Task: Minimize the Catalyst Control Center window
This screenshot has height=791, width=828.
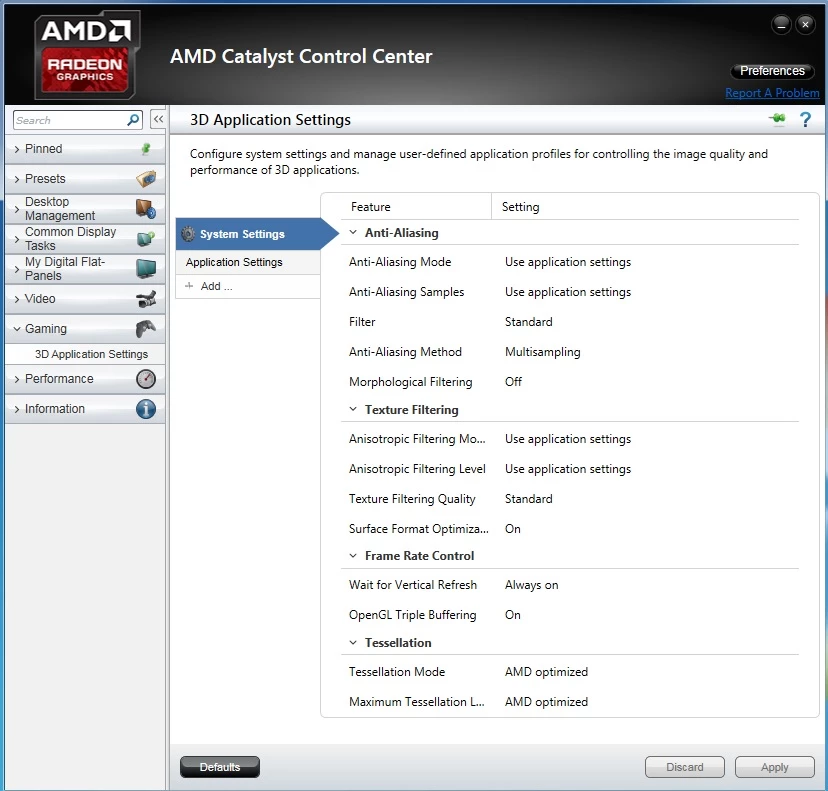Action: tap(781, 24)
